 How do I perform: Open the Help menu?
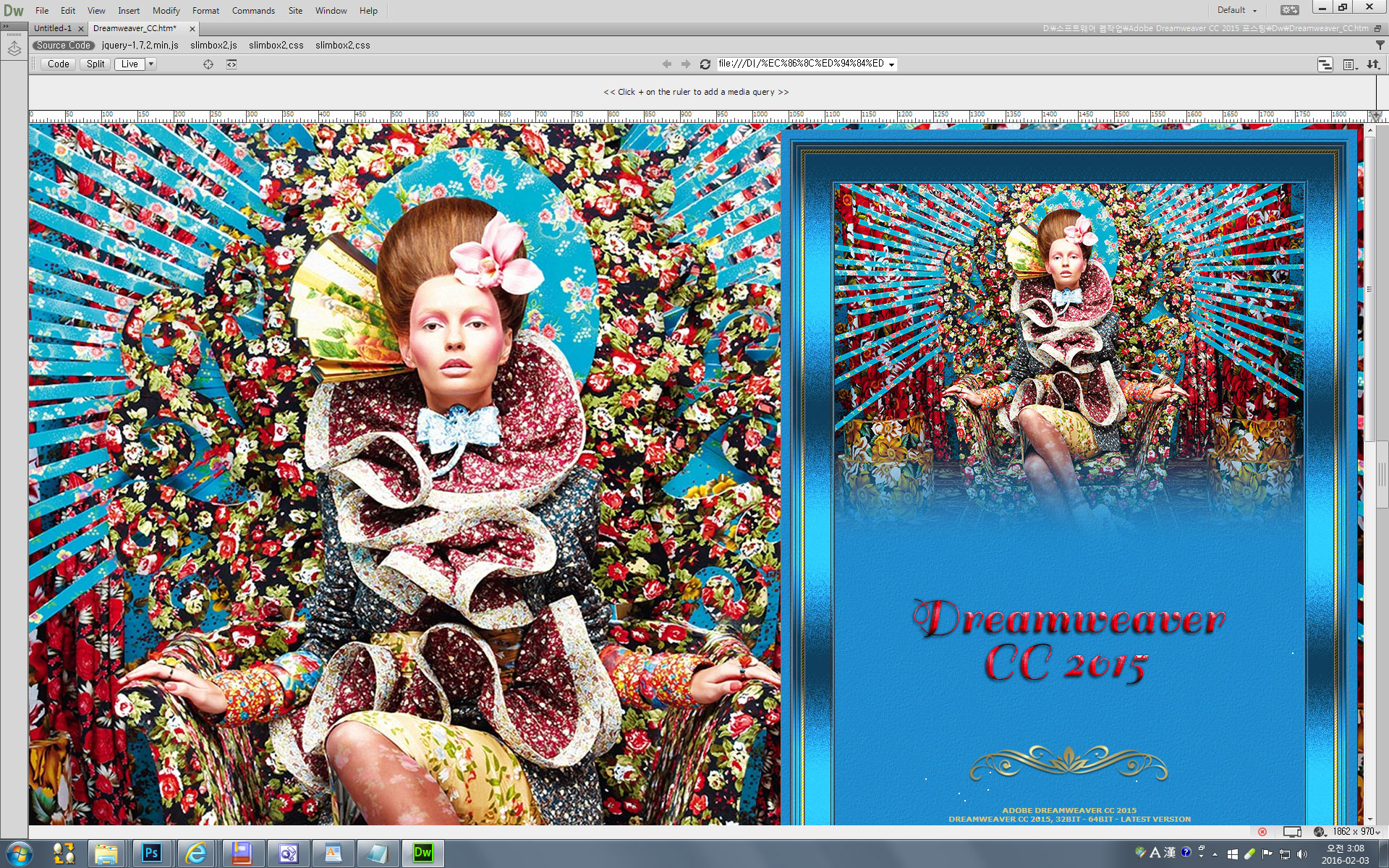click(x=368, y=11)
